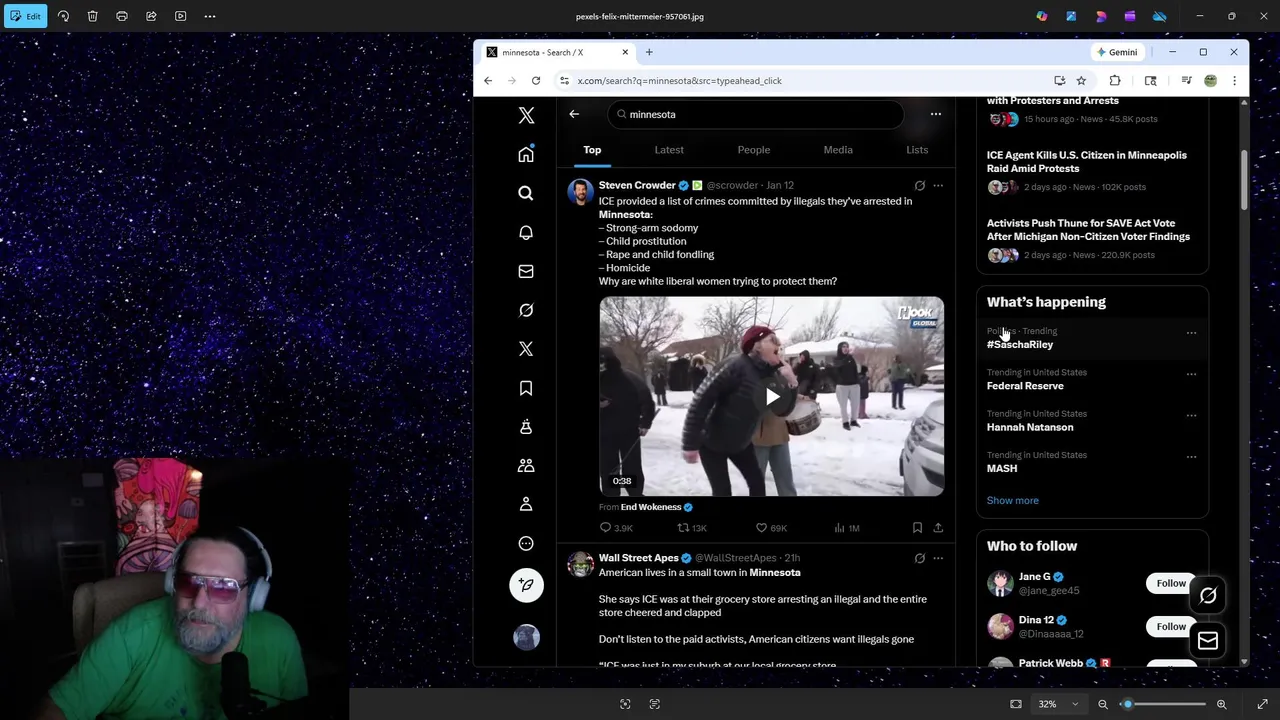
Task: Go to X Home in sidebar
Action: click(x=526, y=154)
